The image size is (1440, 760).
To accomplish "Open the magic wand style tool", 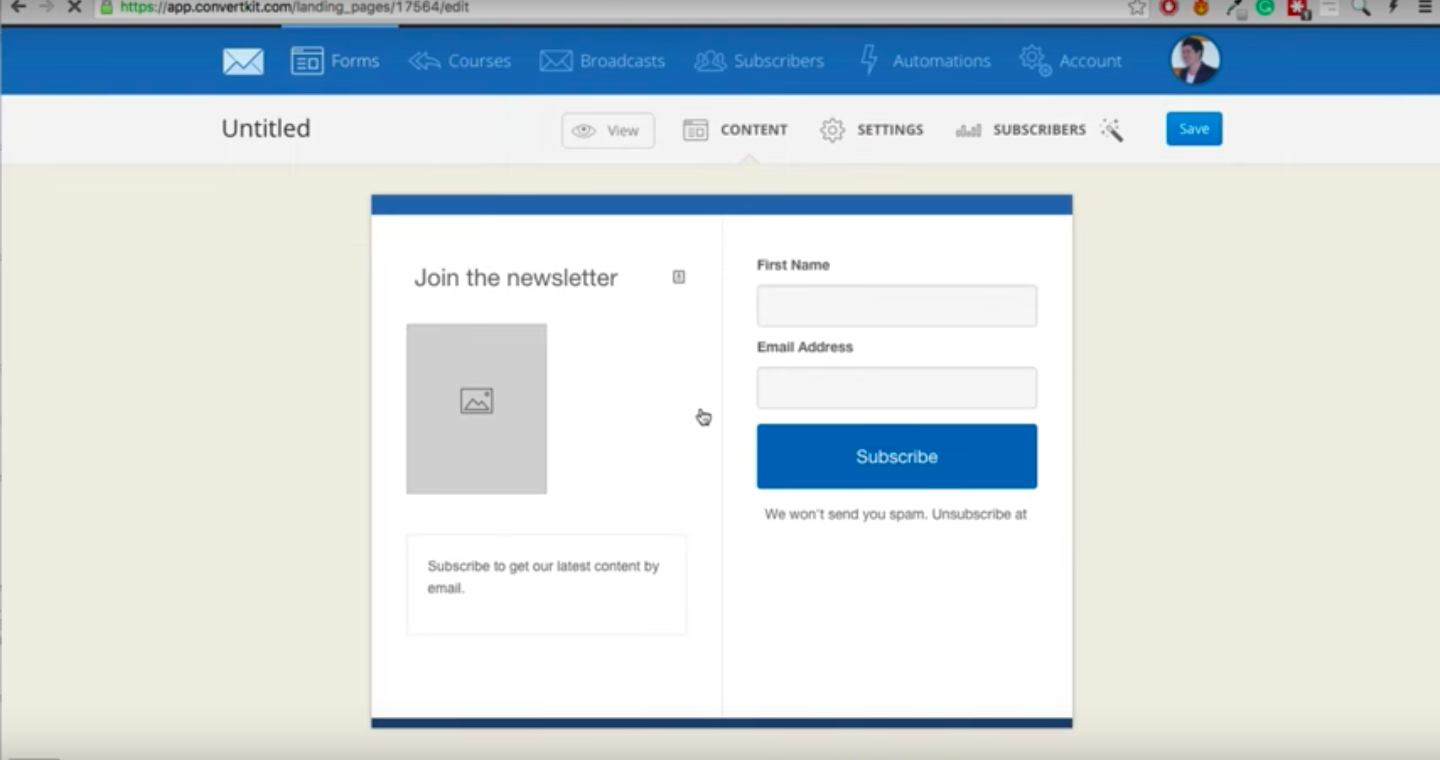I will pos(1112,130).
